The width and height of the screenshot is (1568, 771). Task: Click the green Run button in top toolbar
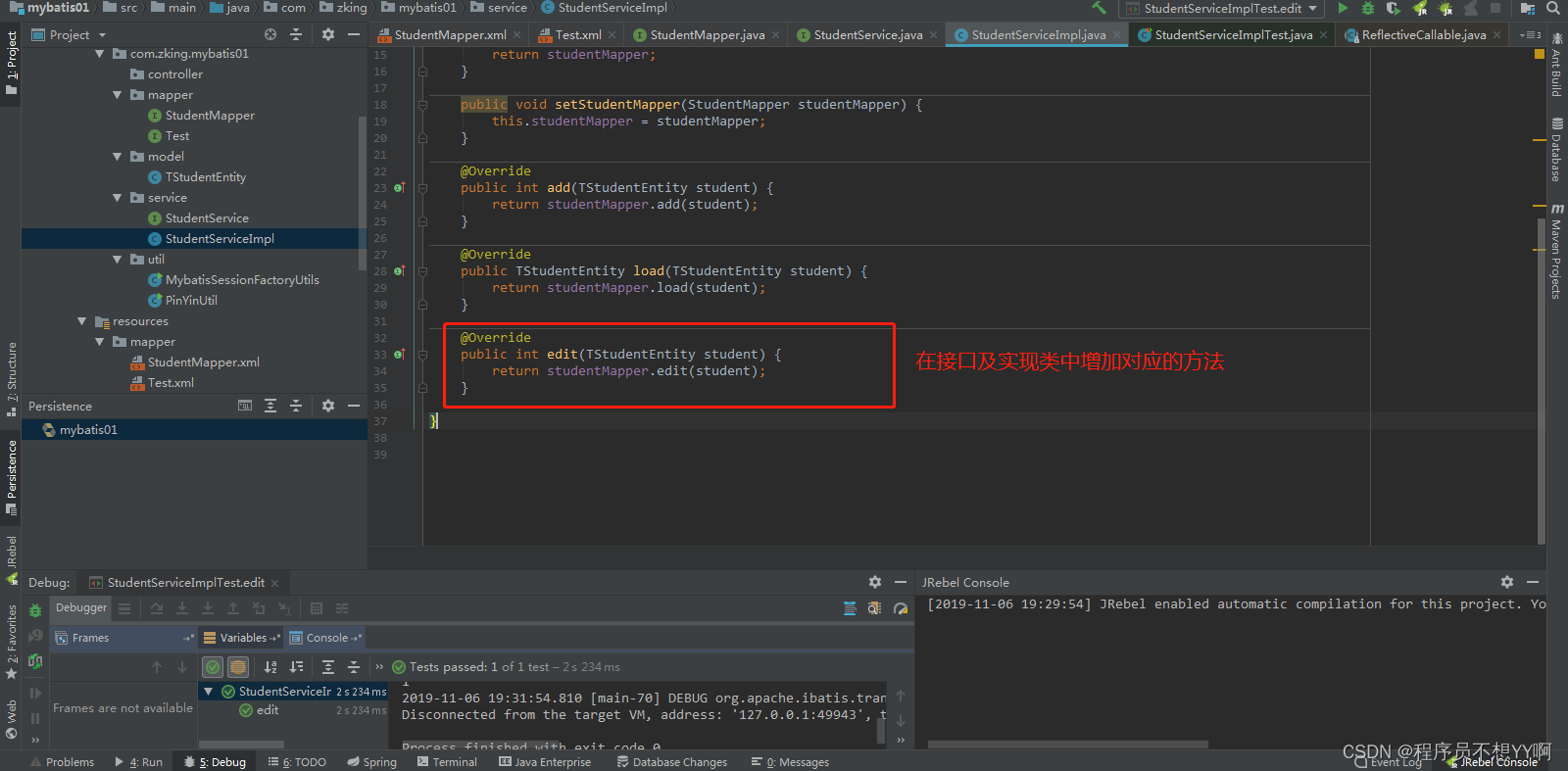click(1343, 8)
